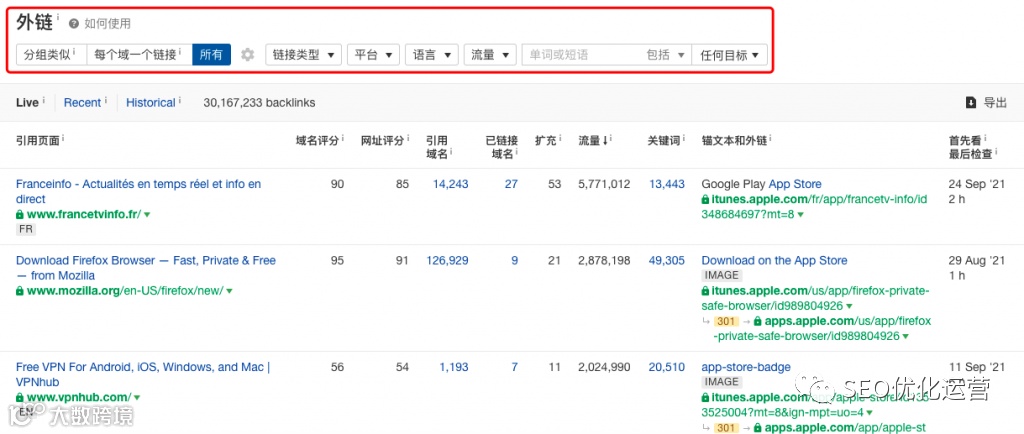Image resolution: width=1024 pixels, height=434 pixels.
Task: Click the green lock icon before www.francetvinfo.fr
Action: (x=20, y=214)
